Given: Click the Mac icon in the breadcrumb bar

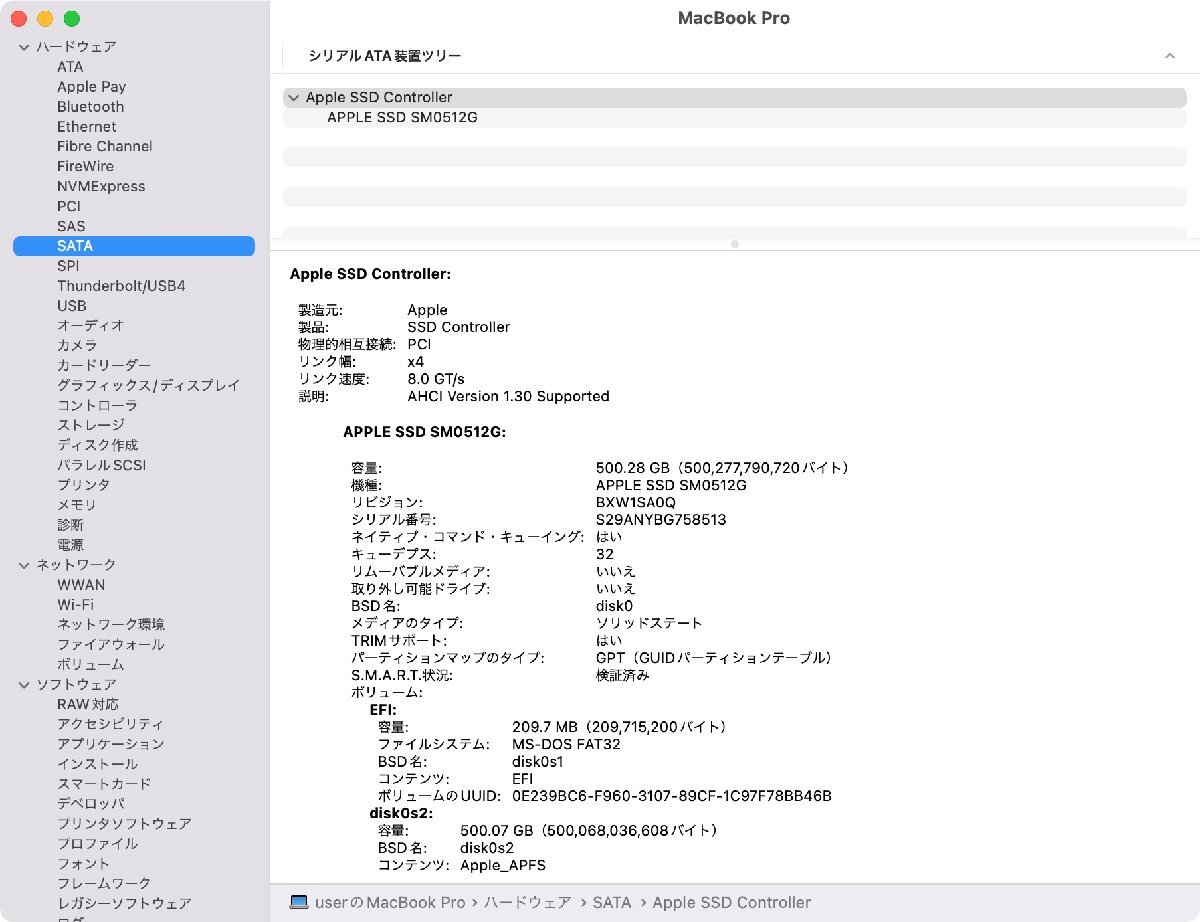Looking at the screenshot, I should pyautogui.click(x=298, y=902).
